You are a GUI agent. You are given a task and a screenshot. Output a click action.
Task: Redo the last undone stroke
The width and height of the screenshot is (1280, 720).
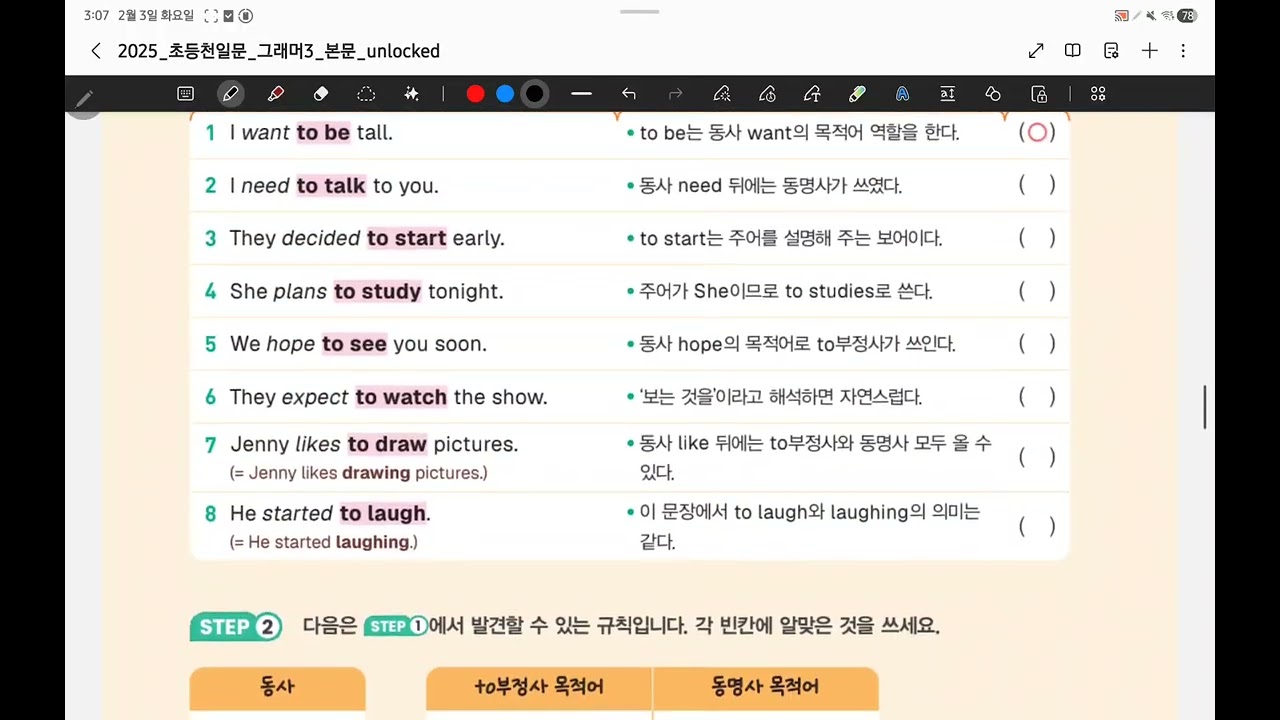click(x=676, y=94)
